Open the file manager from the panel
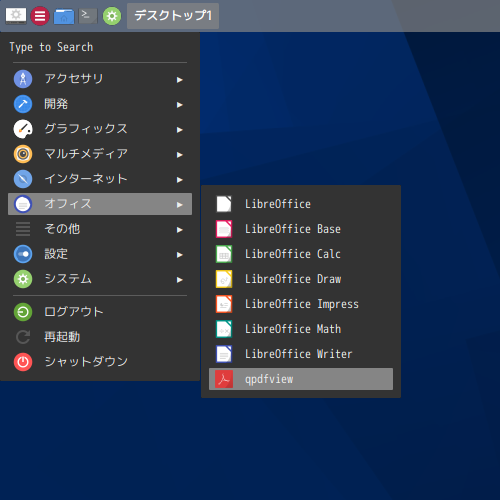Screen dimensions: 500x500 click(64, 16)
